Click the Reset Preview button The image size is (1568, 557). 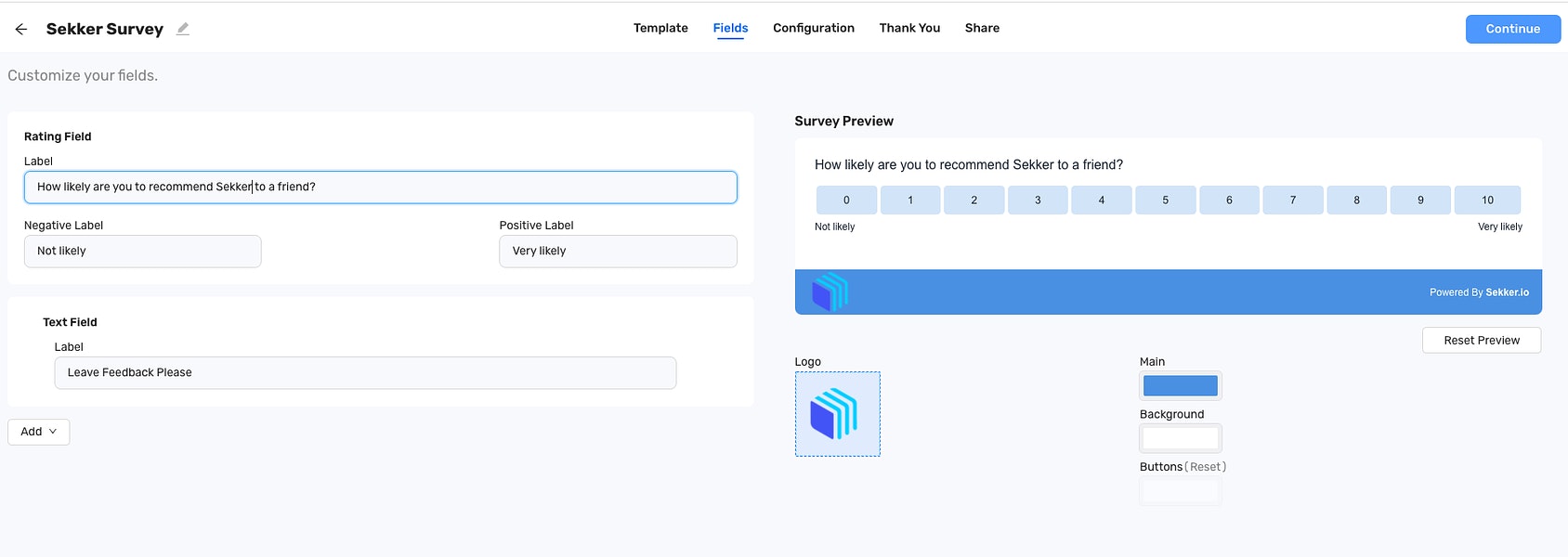pyautogui.click(x=1482, y=341)
